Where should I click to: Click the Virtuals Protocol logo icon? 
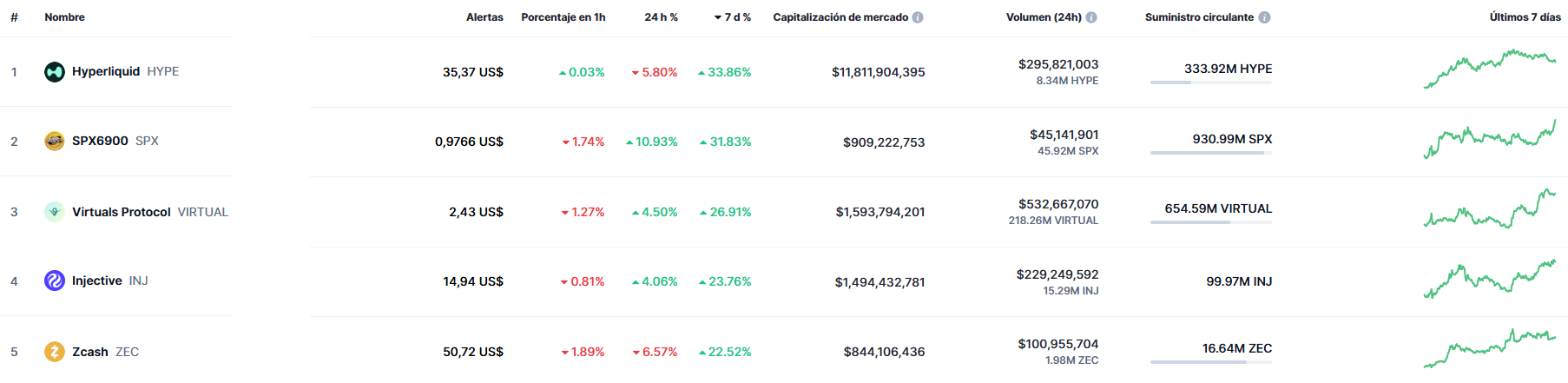click(54, 212)
